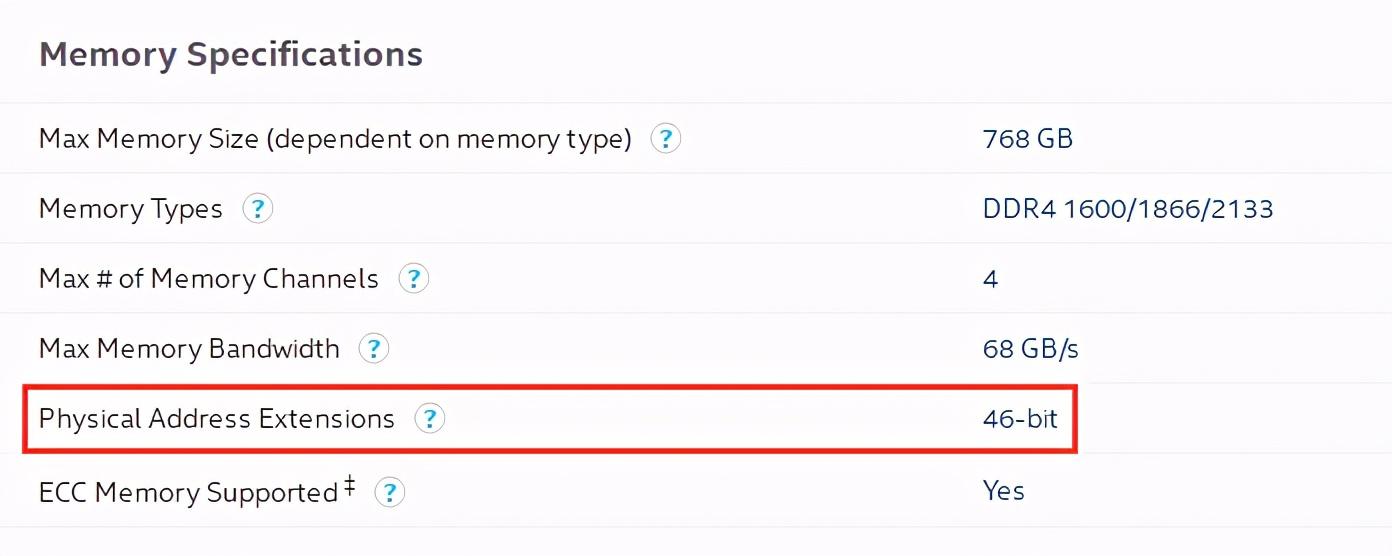1392x556 pixels.
Task: Click memory channels value 4
Action: [990, 279]
